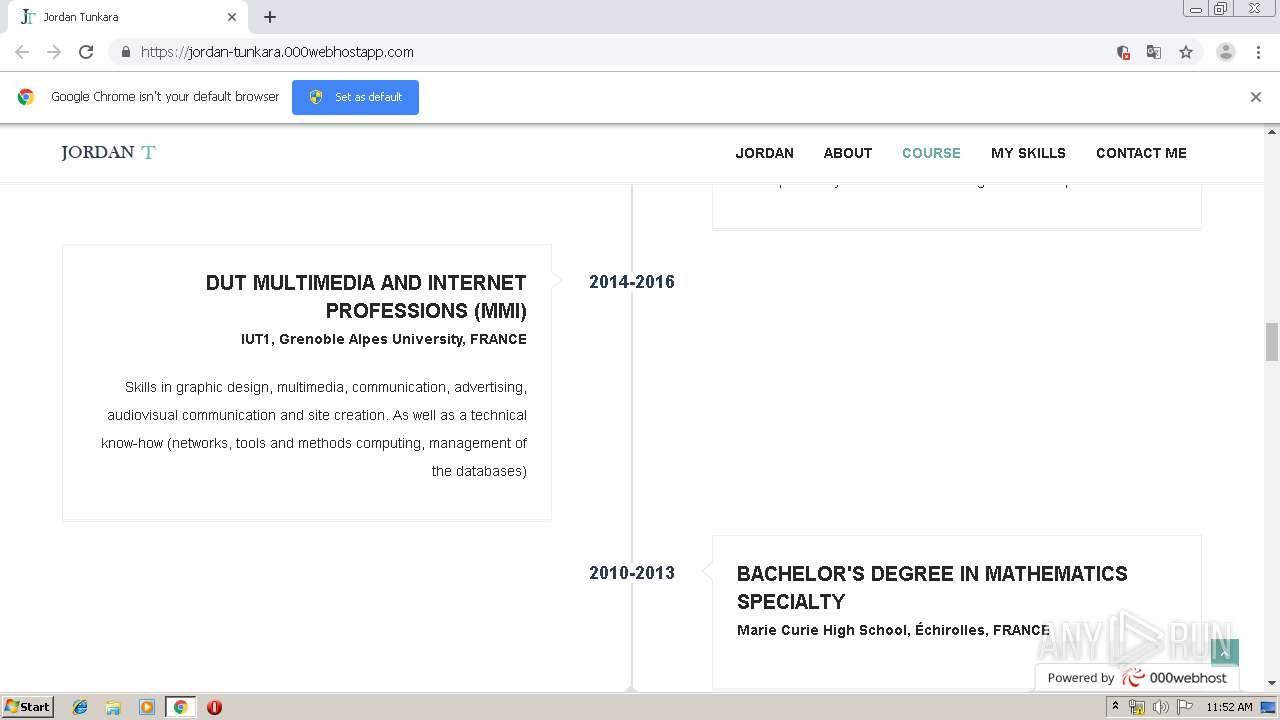1280x720 pixels.
Task: Click the JORDAN T site logo
Action: (108, 152)
